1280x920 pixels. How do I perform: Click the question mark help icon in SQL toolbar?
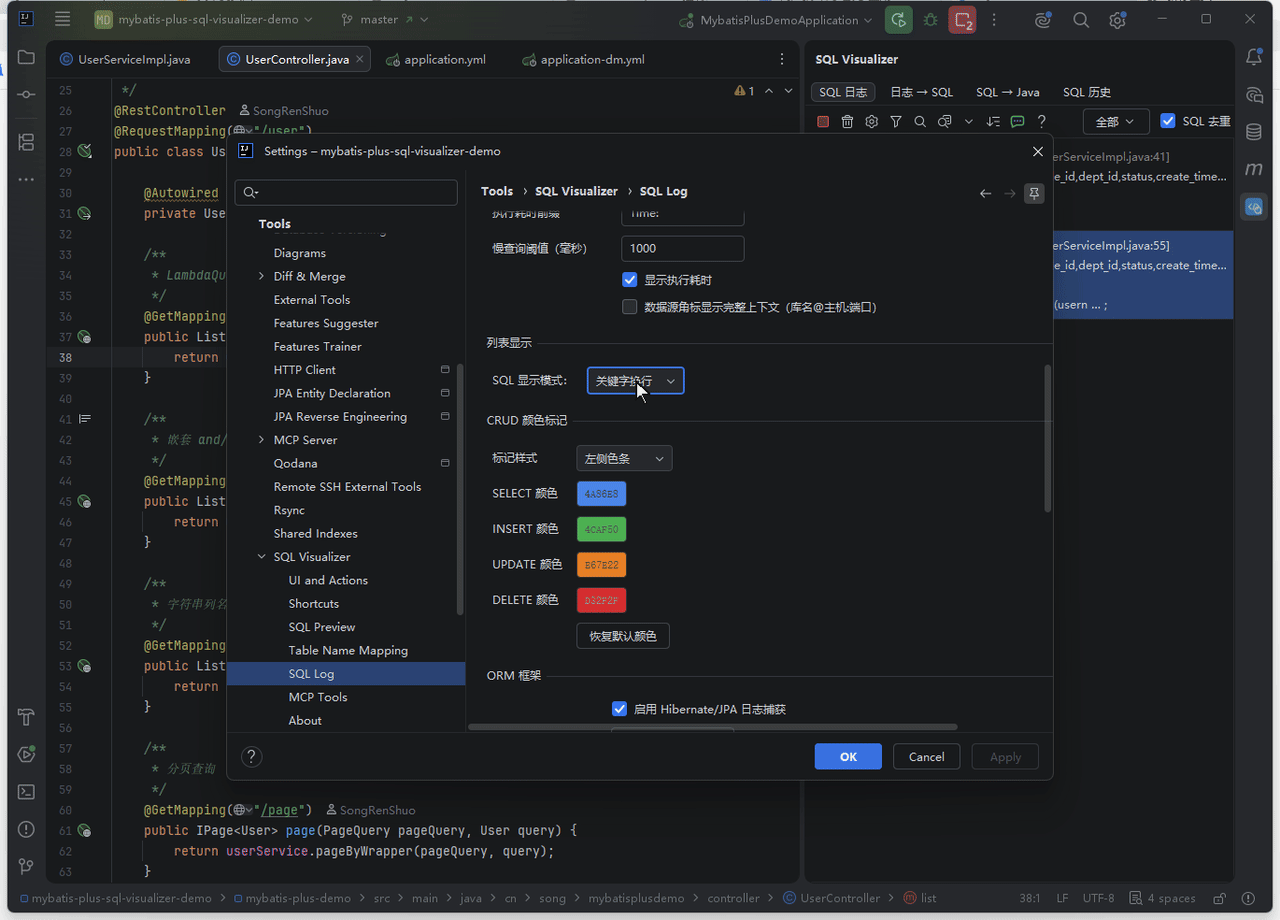pyautogui.click(x=1041, y=121)
